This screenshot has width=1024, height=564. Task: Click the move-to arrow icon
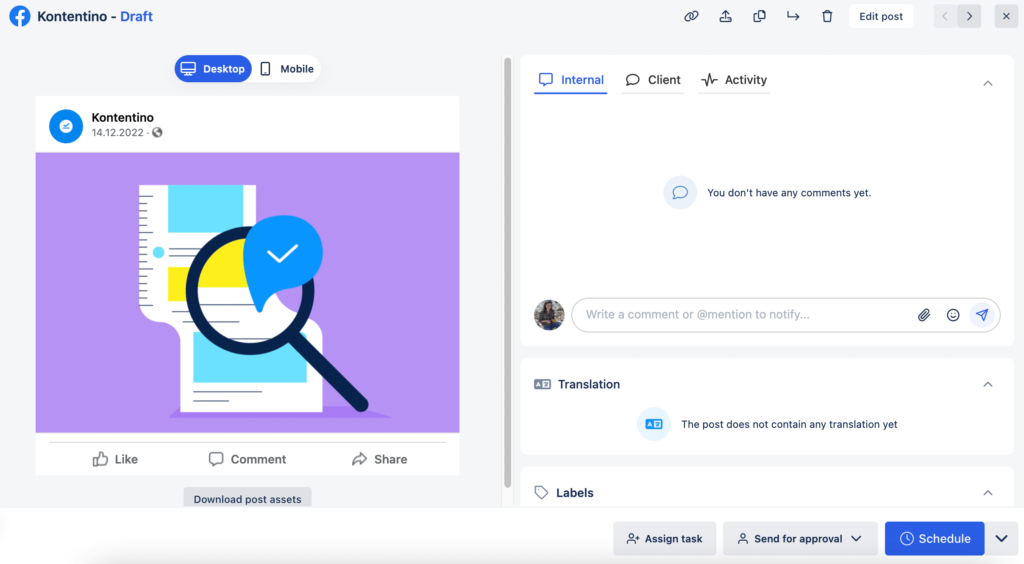coord(793,16)
